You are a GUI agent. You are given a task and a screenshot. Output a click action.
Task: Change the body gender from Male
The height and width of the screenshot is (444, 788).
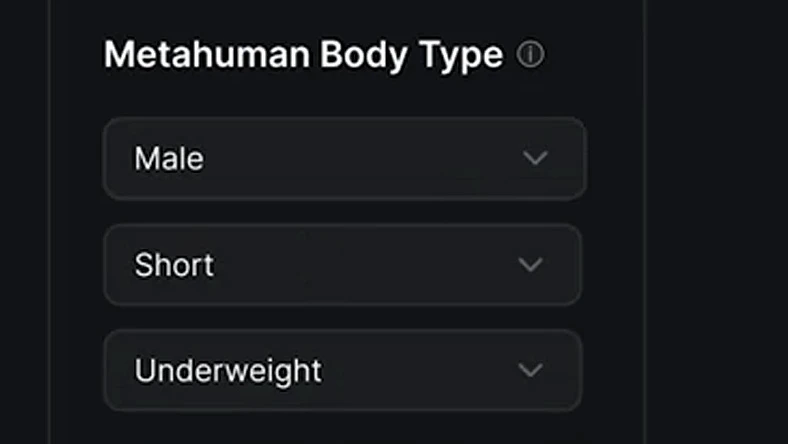coord(345,159)
